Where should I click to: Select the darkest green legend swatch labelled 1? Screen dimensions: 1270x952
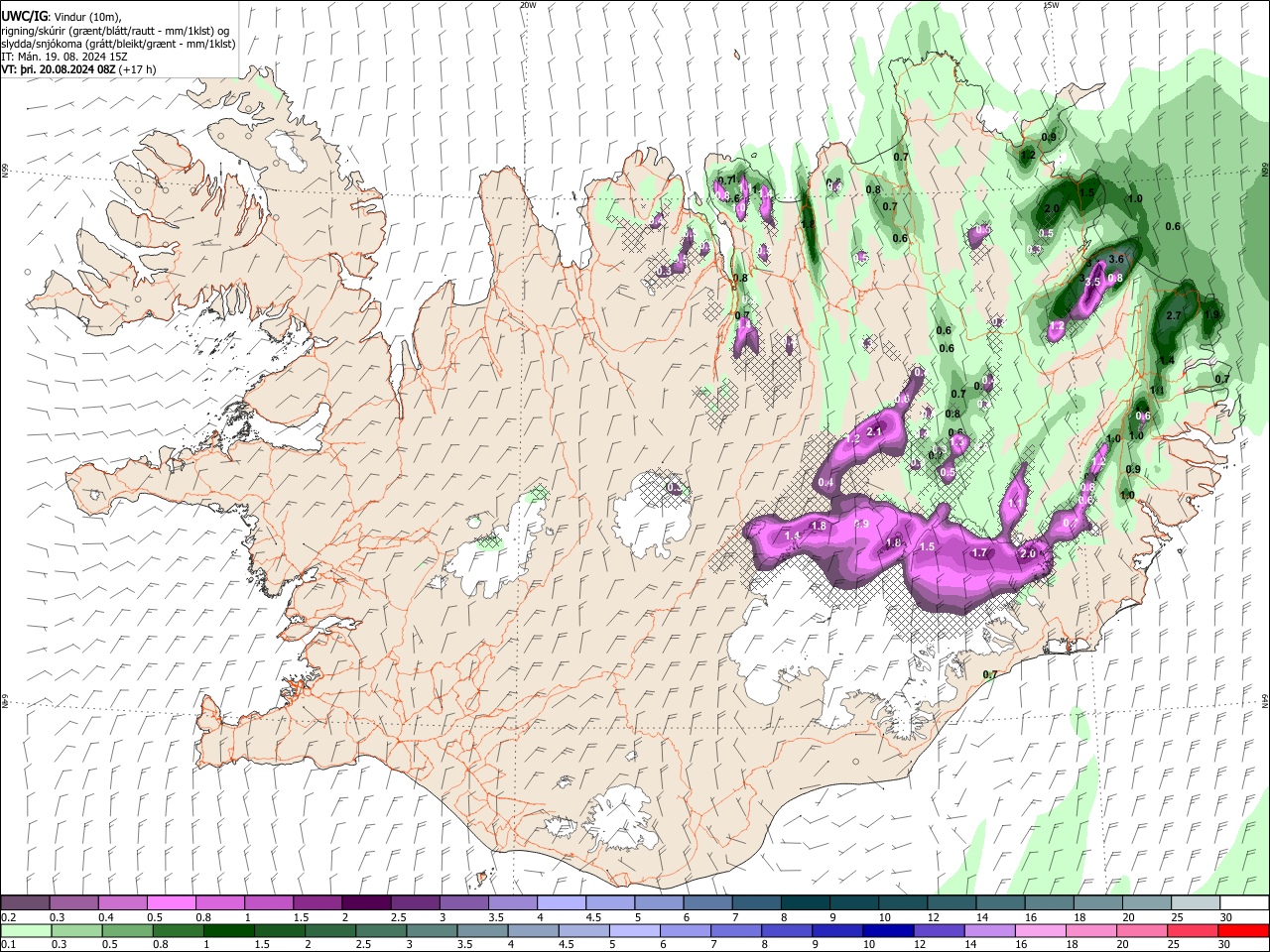point(228,930)
